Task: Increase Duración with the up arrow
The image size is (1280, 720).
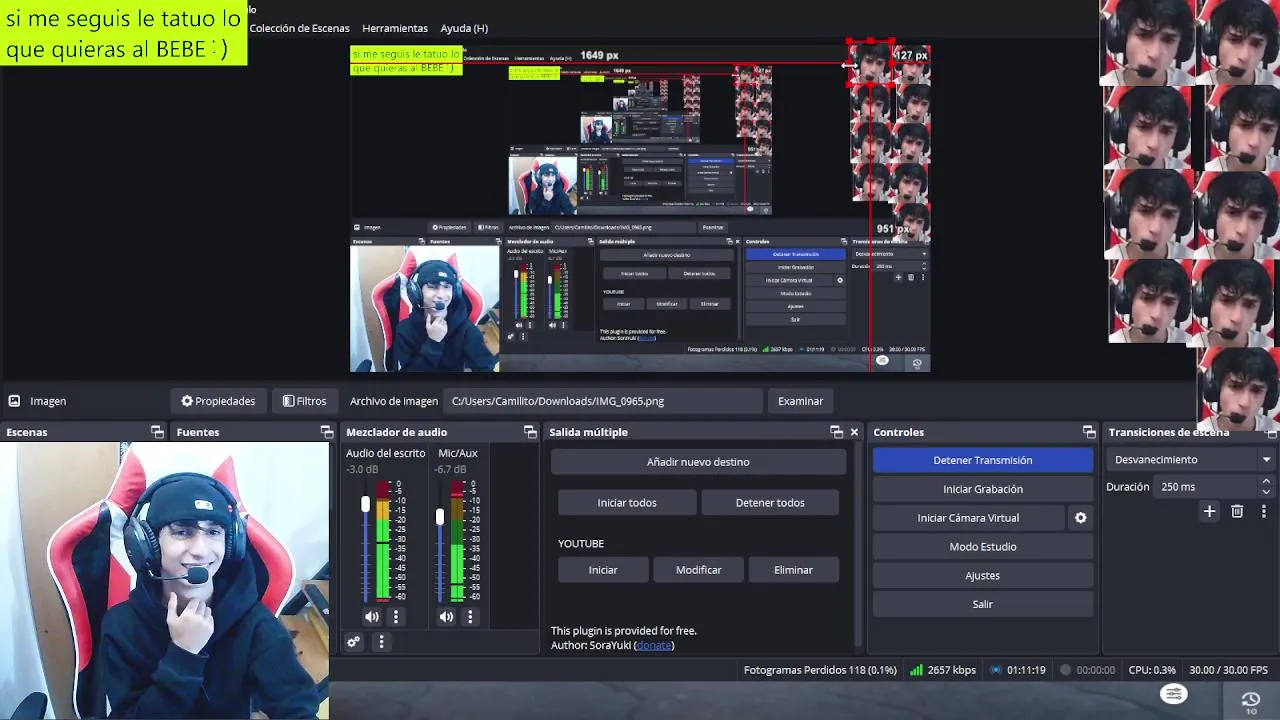Action: tap(1266, 482)
